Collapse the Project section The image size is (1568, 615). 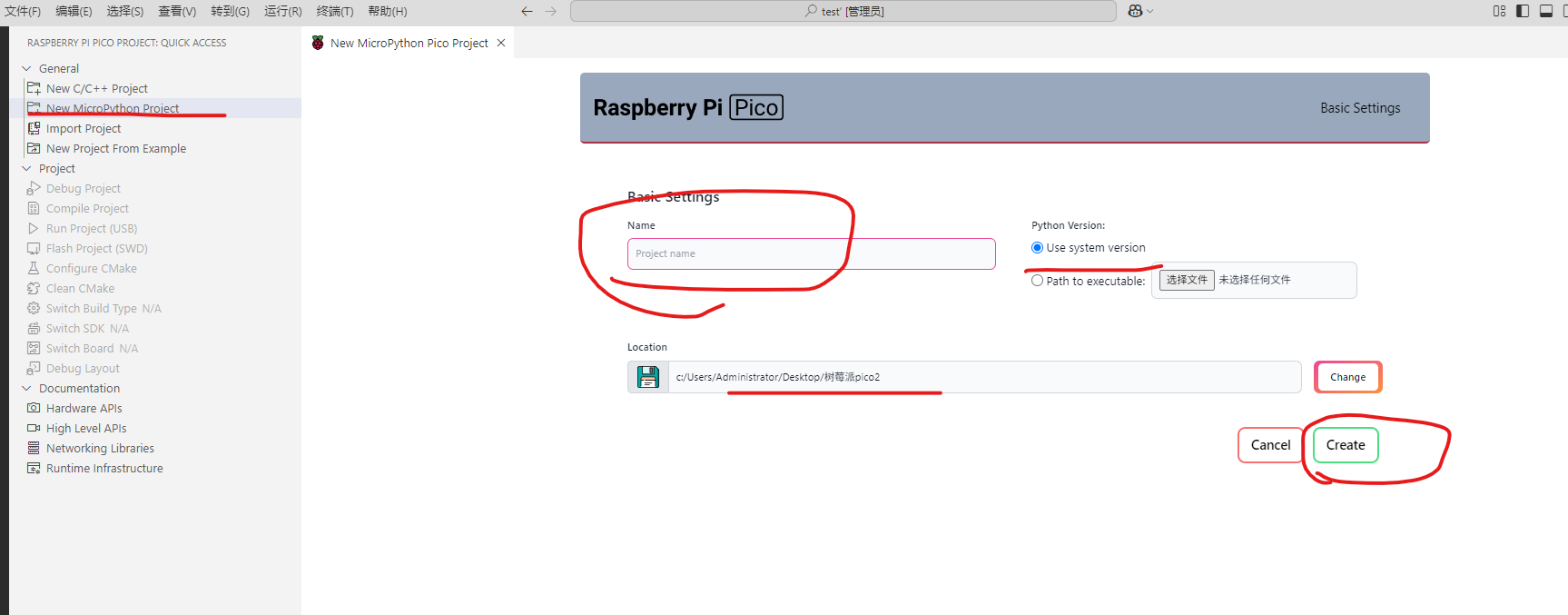click(x=26, y=168)
